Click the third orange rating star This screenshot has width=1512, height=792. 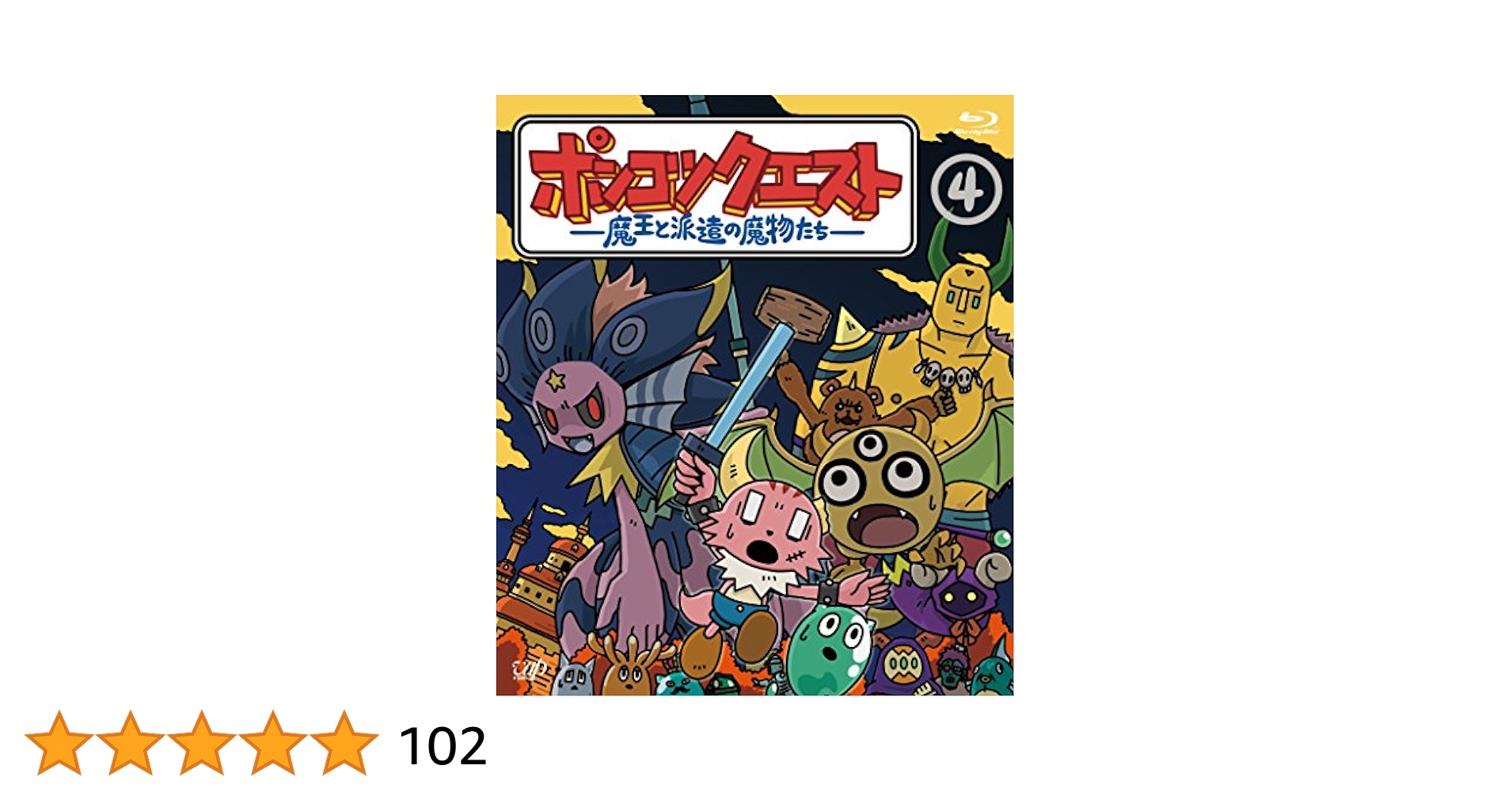point(202,743)
